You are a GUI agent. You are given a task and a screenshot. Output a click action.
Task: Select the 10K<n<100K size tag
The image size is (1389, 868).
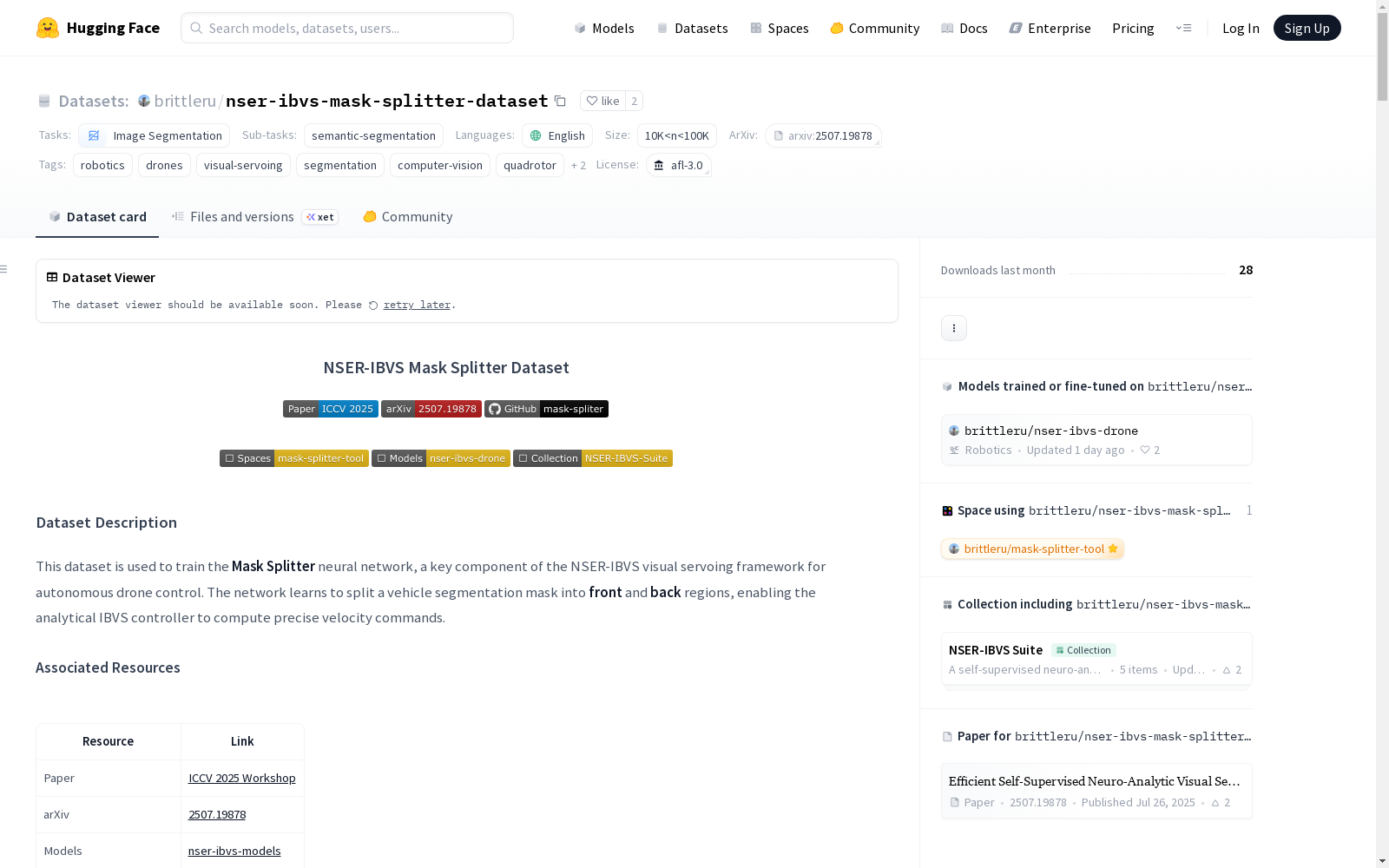pos(677,135)
